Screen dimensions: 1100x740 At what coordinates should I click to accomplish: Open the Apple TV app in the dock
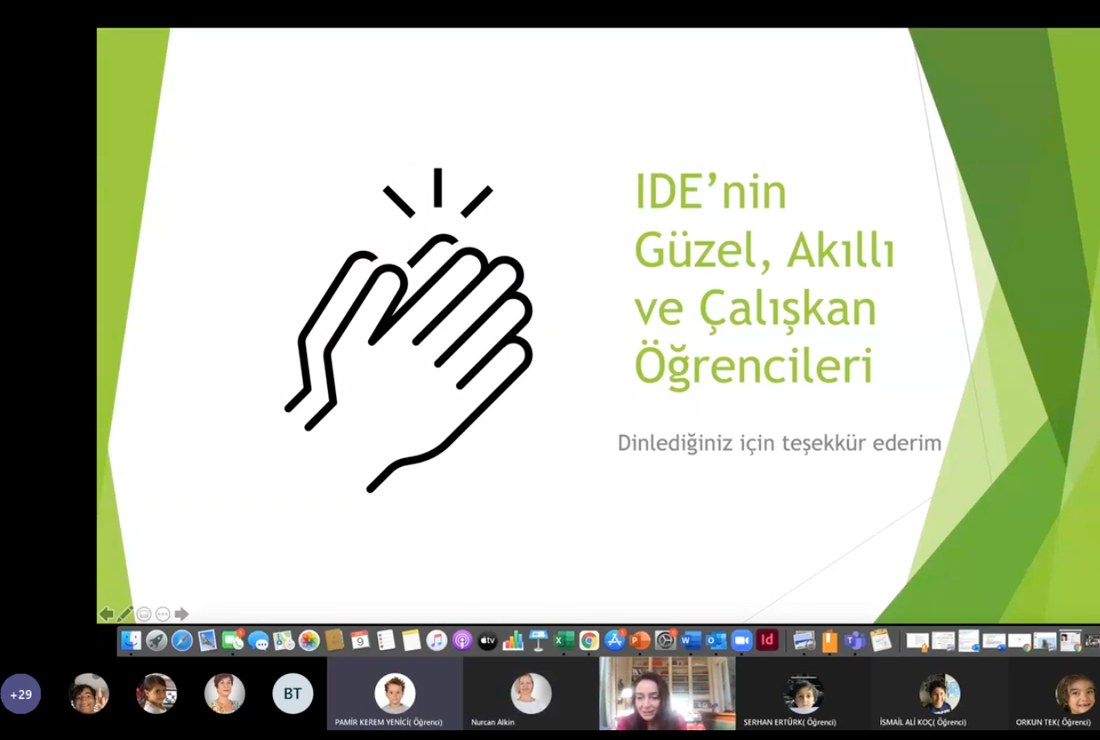[488, 640]
